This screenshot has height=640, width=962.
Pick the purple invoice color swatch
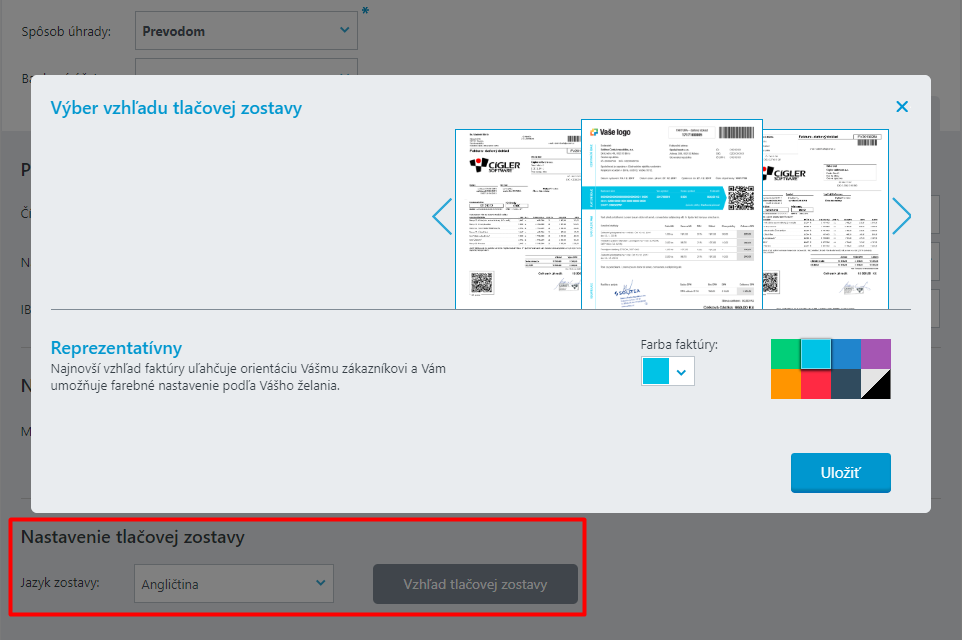pos(875,354)
